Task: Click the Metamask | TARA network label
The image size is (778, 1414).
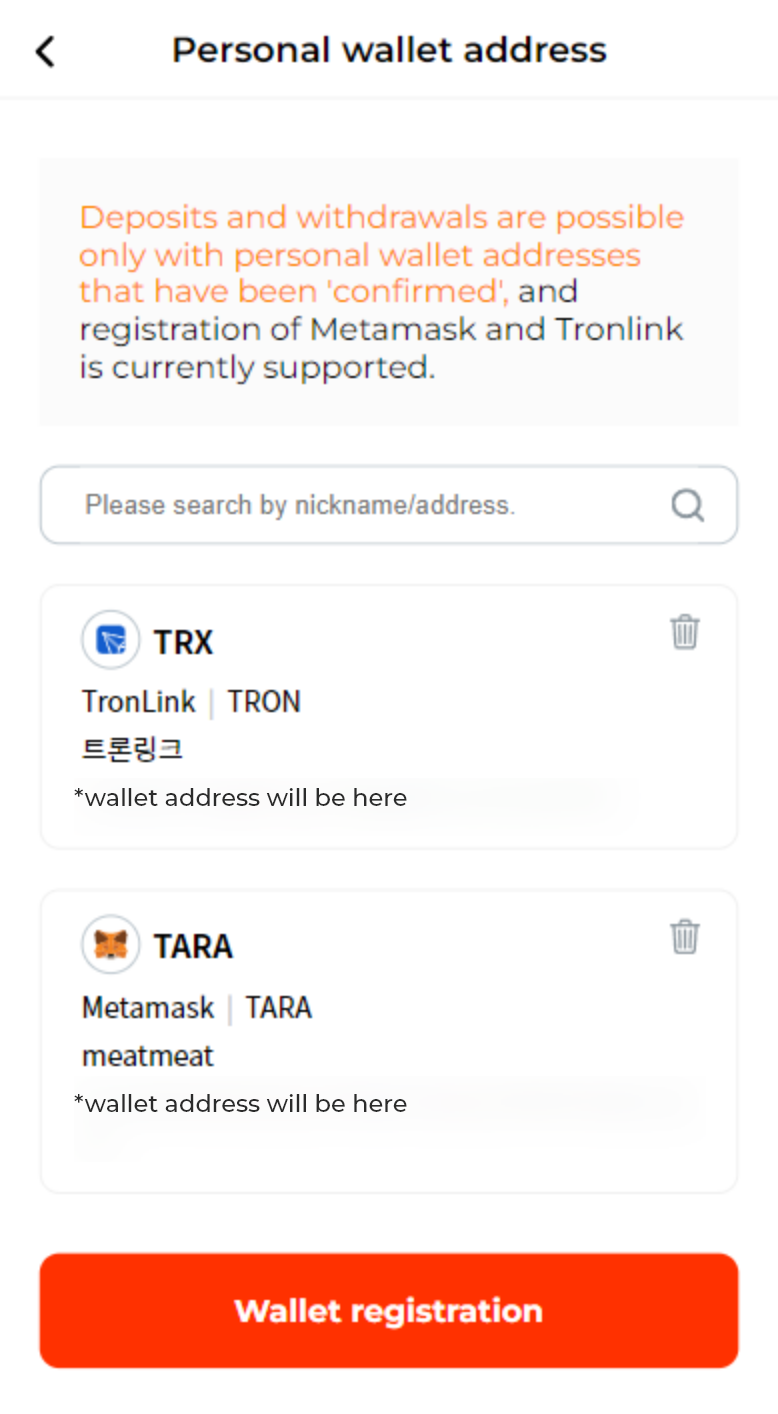Action: tap(197, 1007)
